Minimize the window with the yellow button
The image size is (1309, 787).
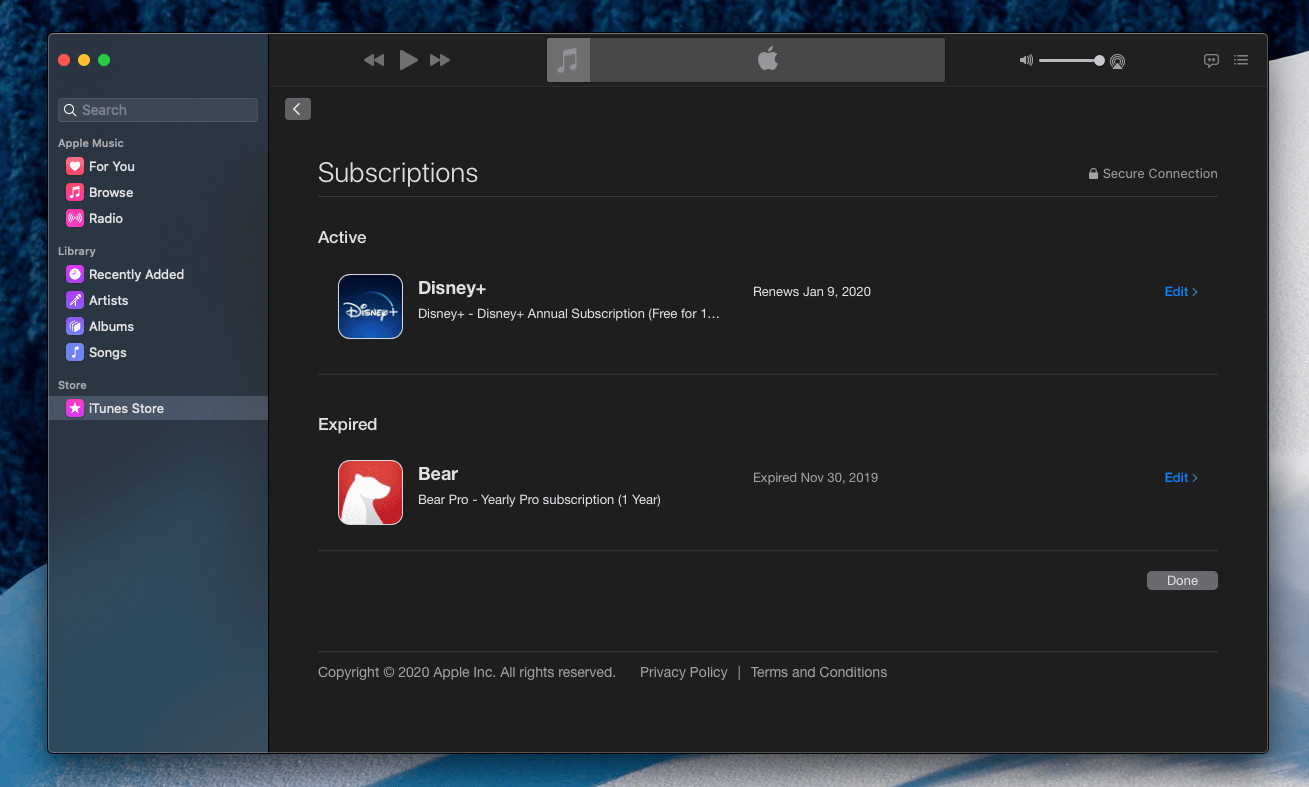[84, 60]
